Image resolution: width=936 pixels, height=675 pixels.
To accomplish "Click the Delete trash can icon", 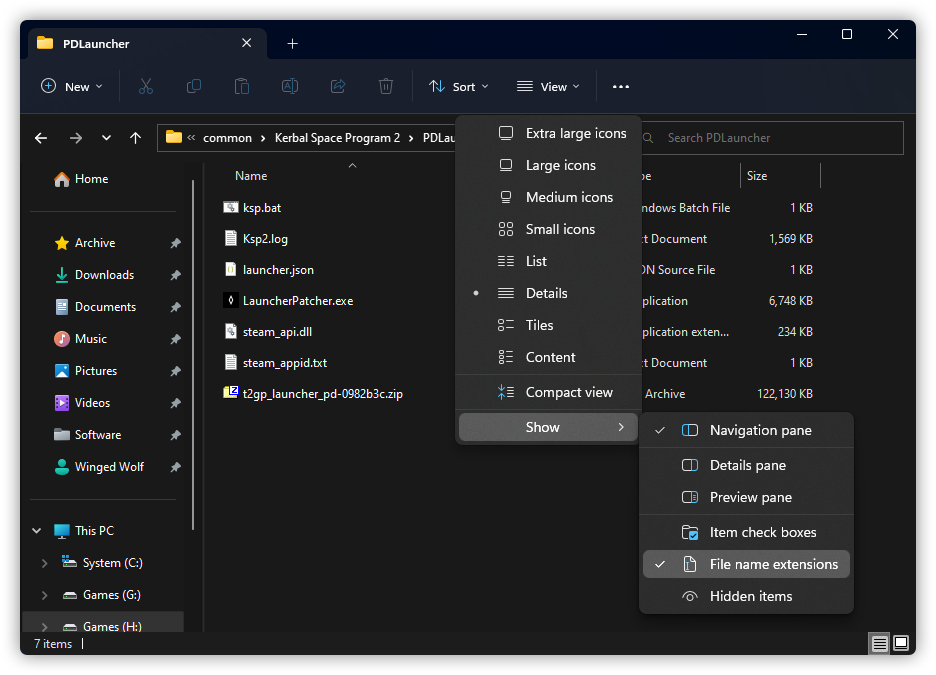I will 386,87.
